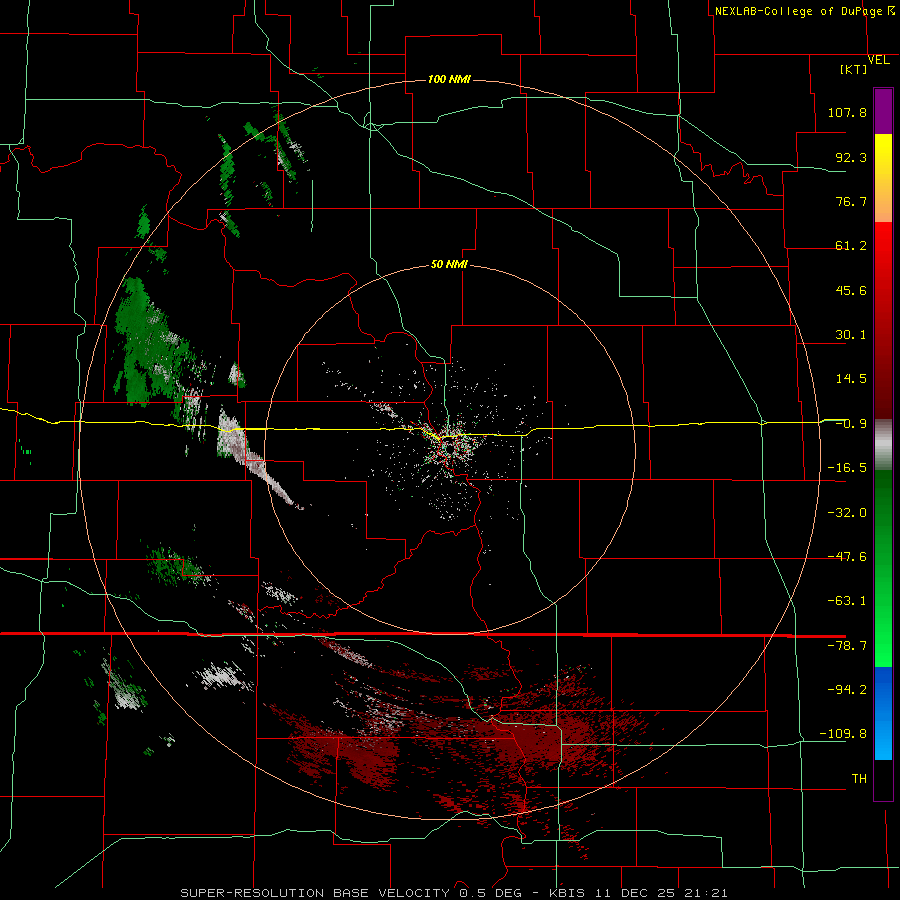Viewport: 900px width, 900px height.
Task: Click the -63.1 velocity scale value
Action: pos(847,601)
